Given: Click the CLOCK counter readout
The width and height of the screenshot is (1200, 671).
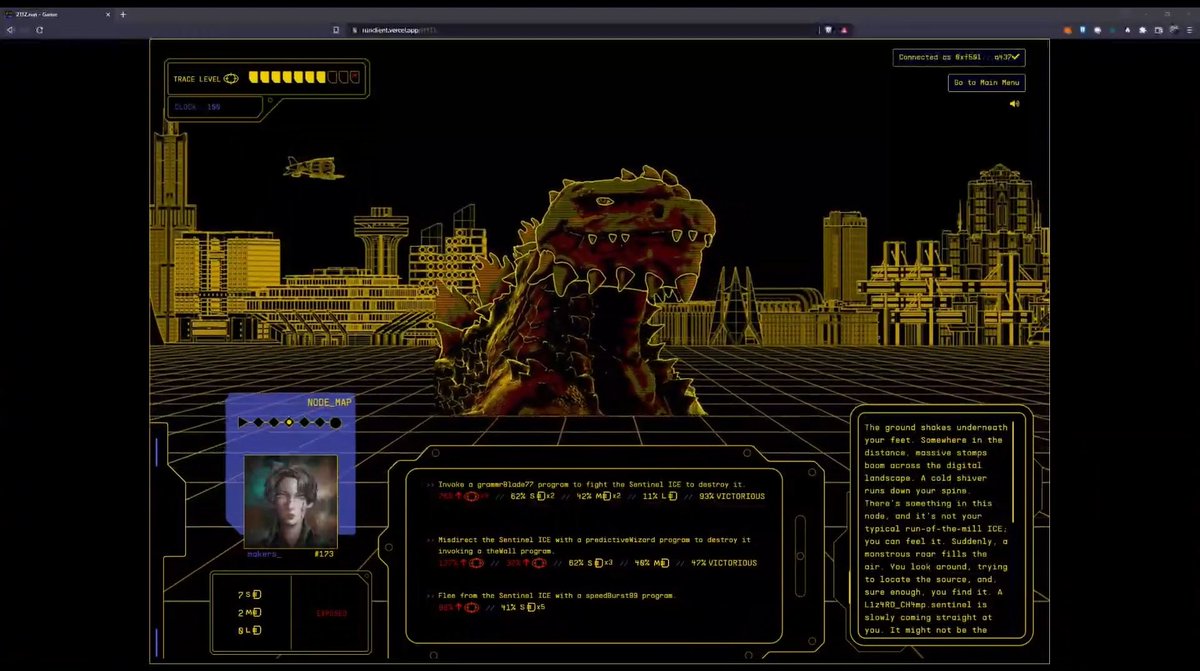Looking at the screenshot, I should [198, 106].
